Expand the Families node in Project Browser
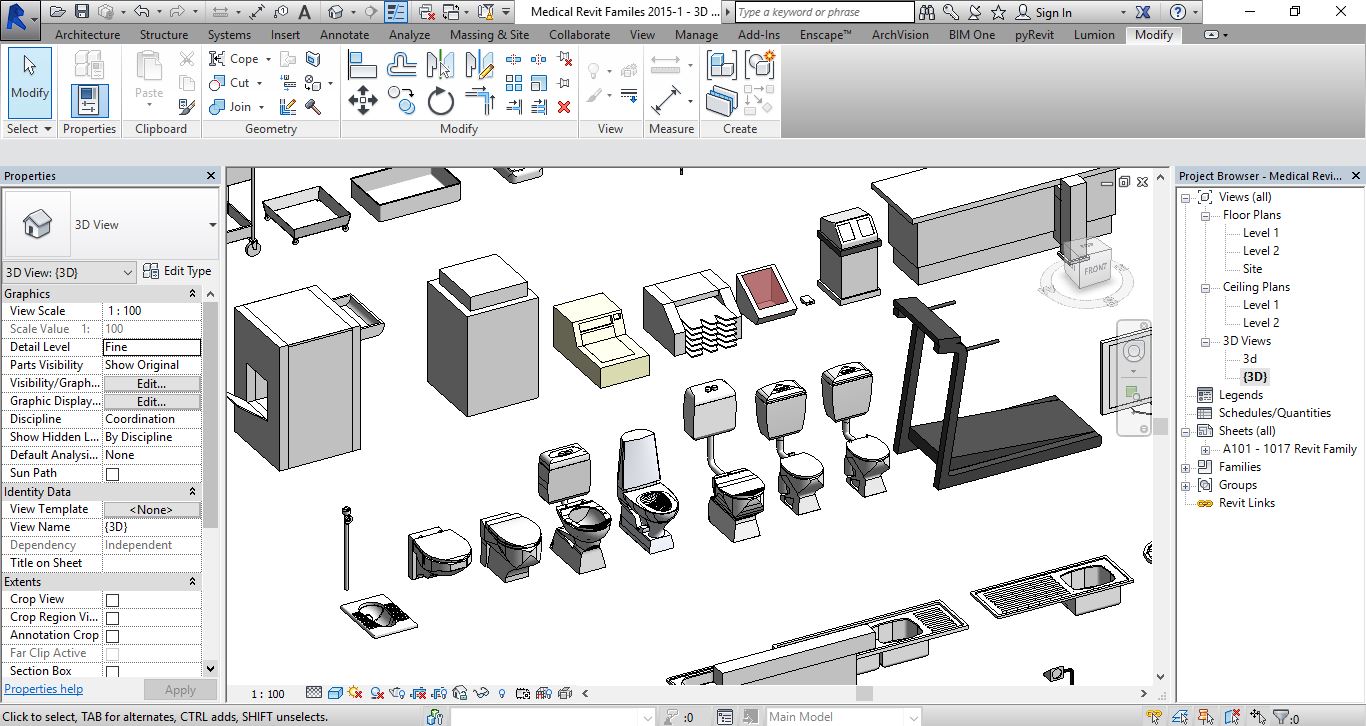The height and width of the screenshot is (726, 1366). pyautogui.click(x=1186, y=467)
